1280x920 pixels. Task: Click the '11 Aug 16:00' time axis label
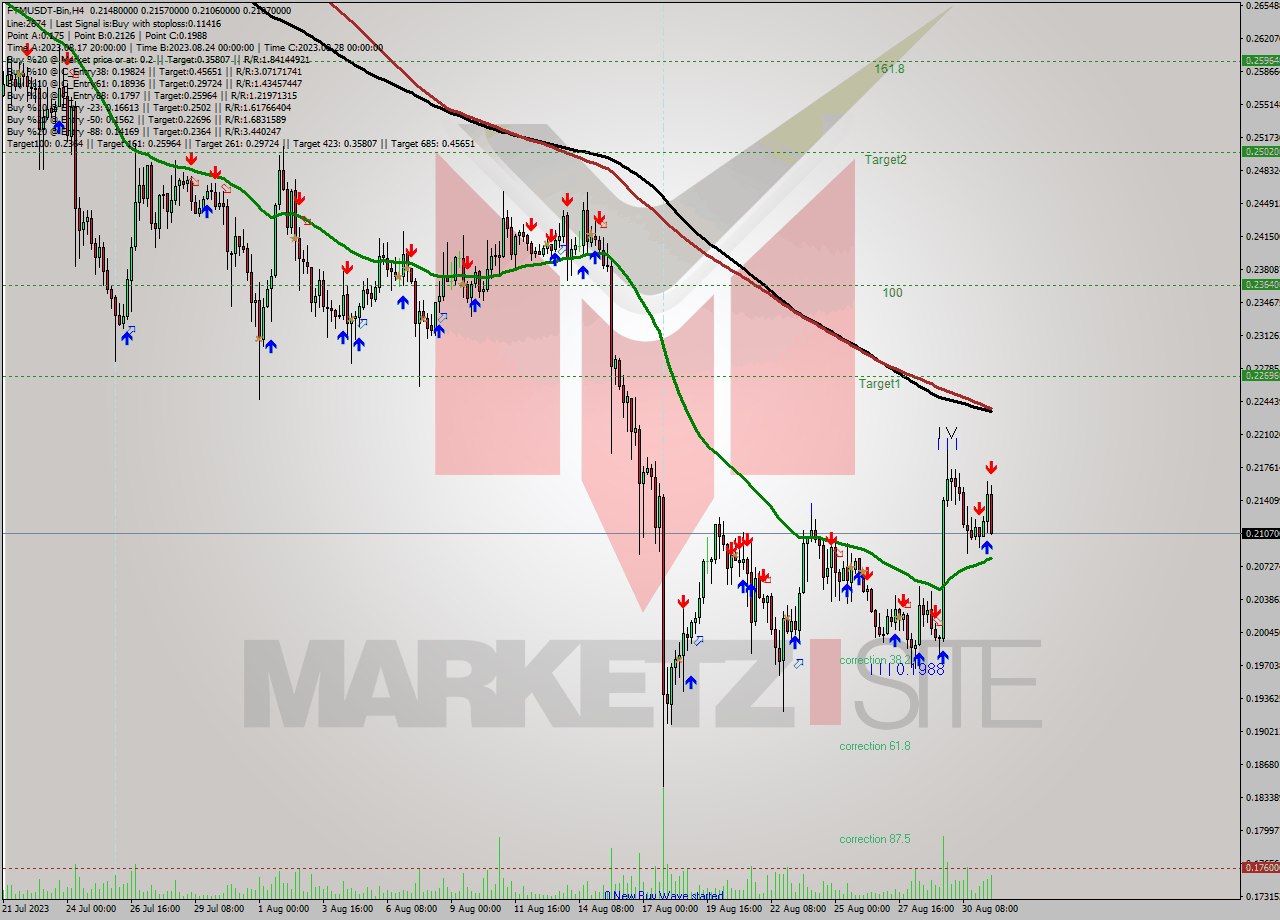coord(540,909)
